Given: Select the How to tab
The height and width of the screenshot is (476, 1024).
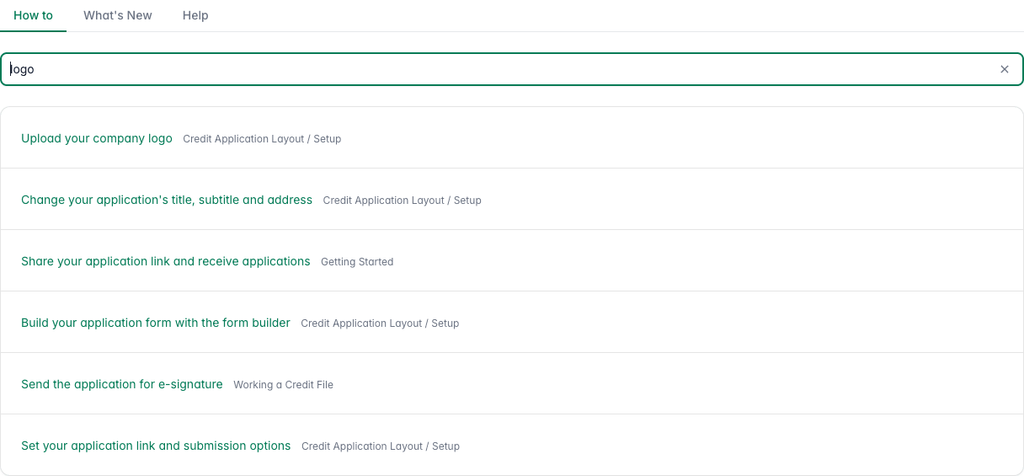Looking at the screenshot, I should click(33, 16).
